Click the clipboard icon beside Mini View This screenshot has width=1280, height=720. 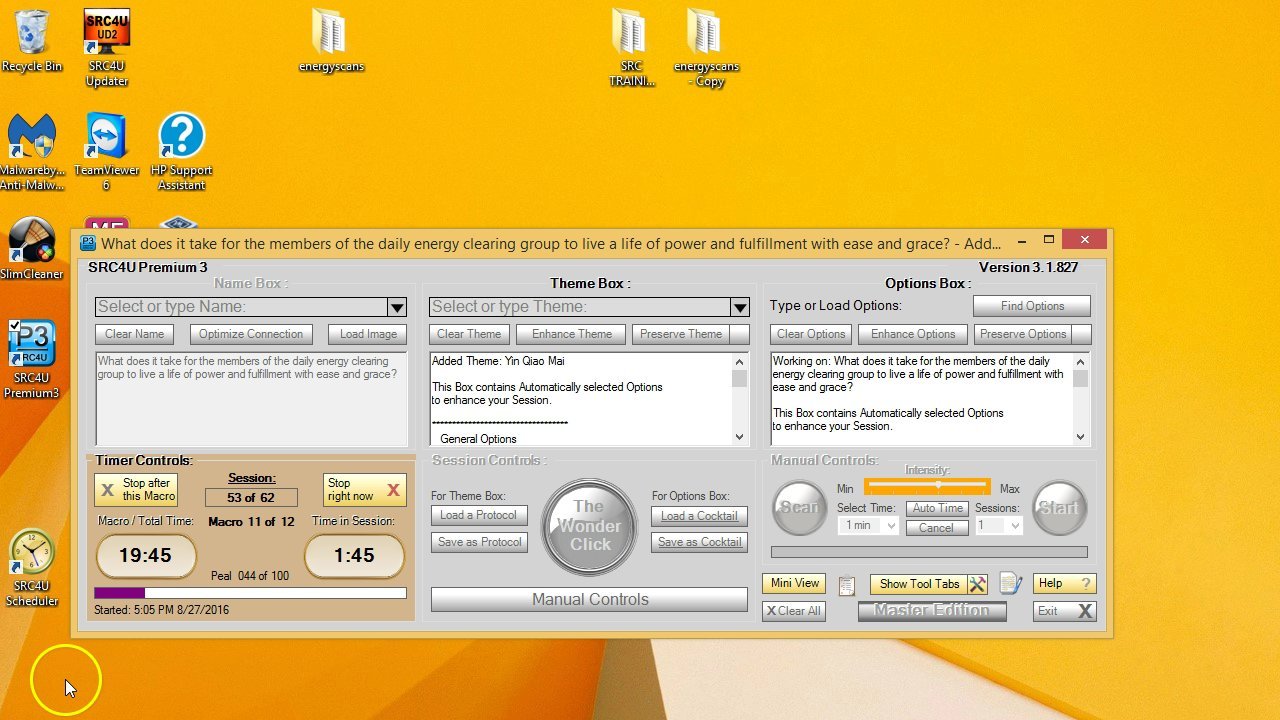(x=847, y=585)
